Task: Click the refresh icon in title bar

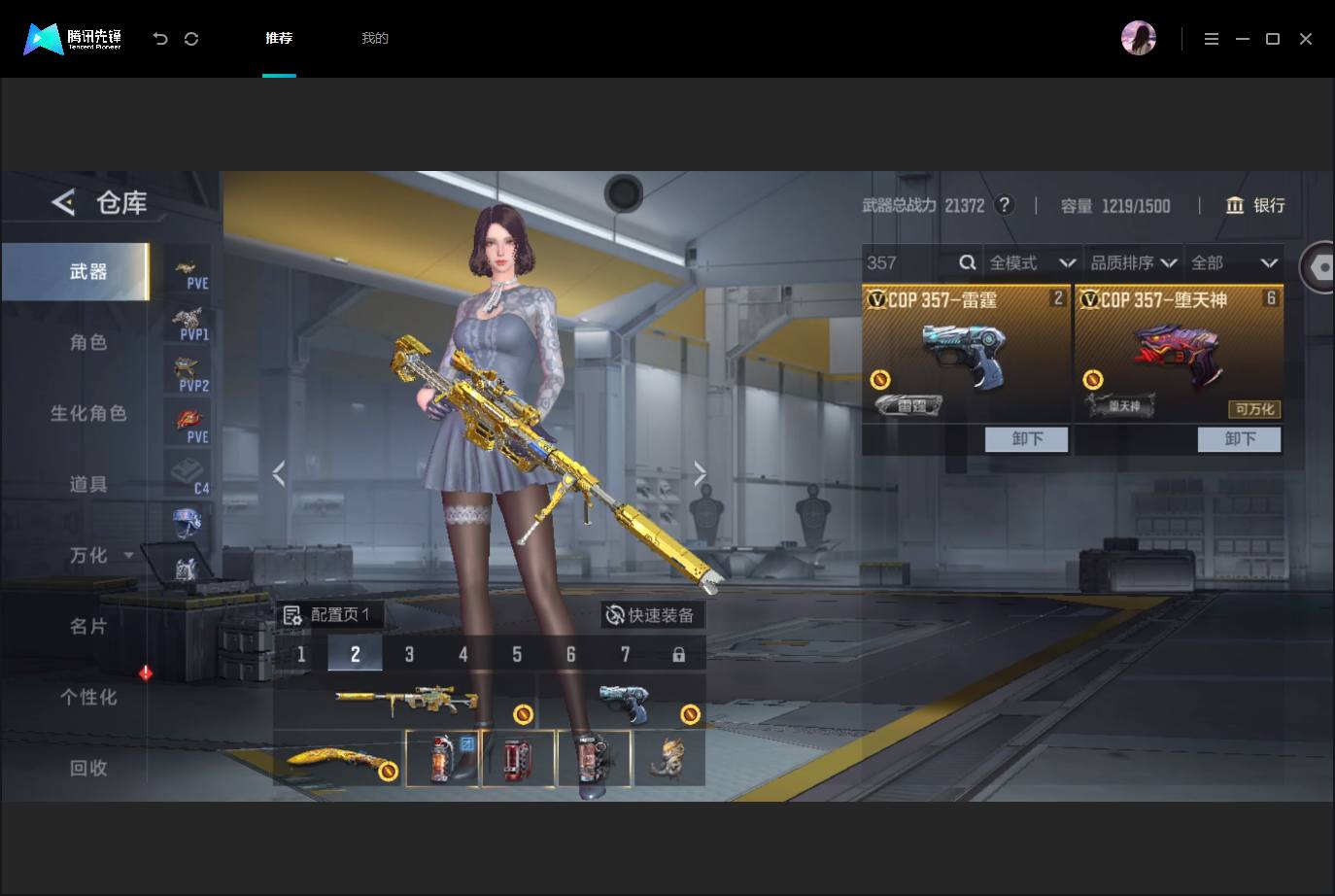Action: coord(191,39)
